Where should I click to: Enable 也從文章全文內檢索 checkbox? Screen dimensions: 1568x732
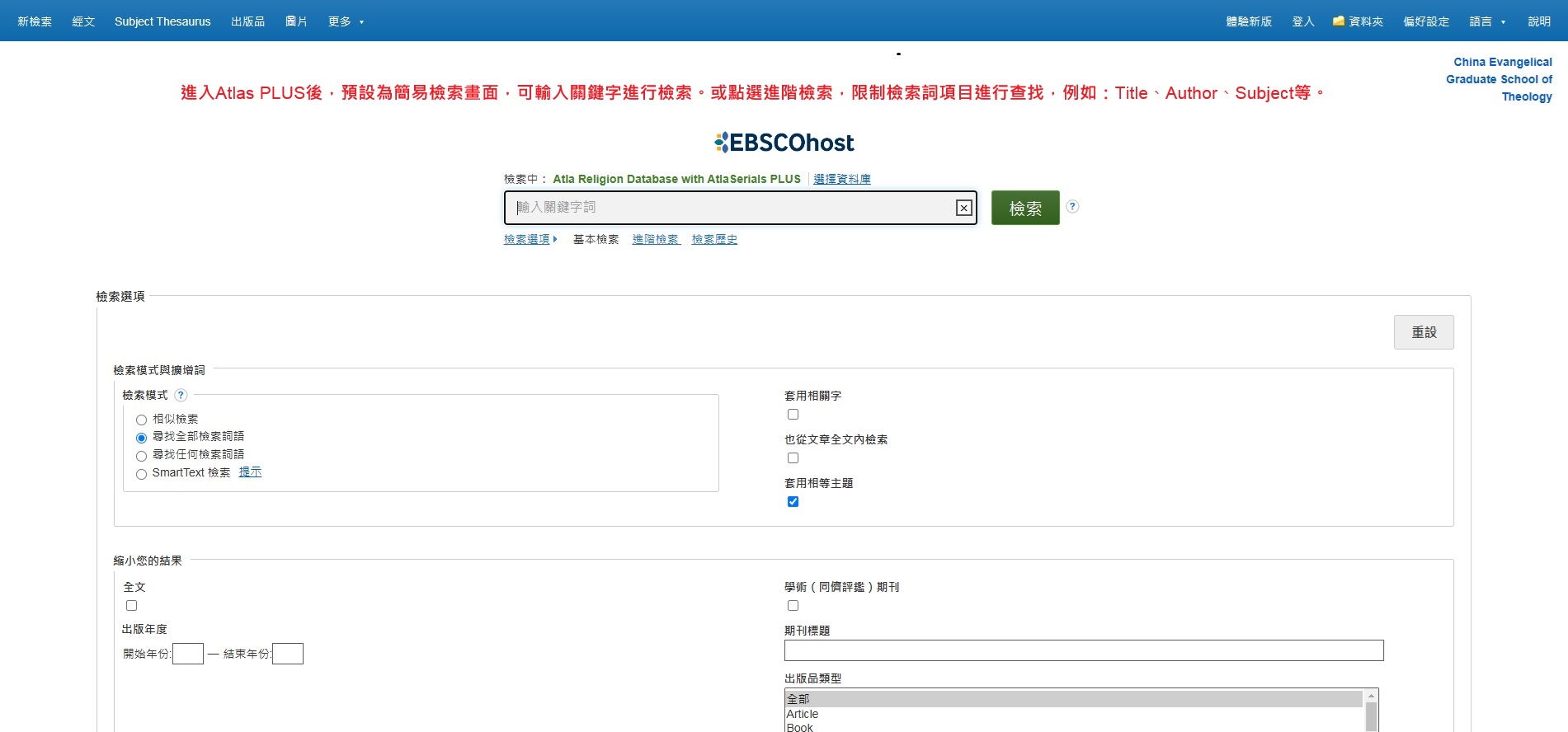[793, 458]
